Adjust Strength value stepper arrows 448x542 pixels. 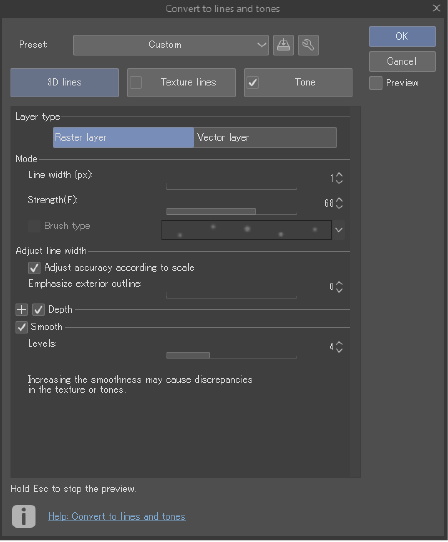(x=339, y=203)
